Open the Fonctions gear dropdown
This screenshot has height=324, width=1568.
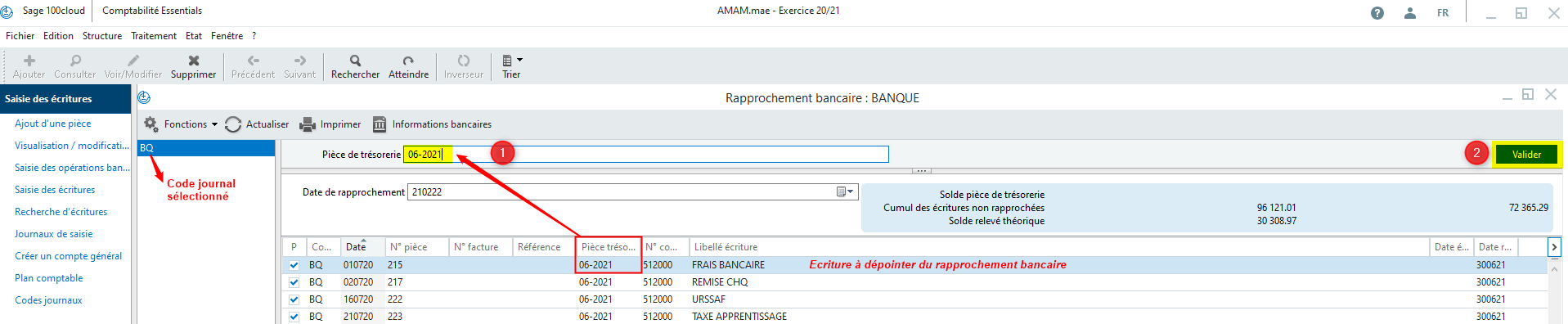tap(181, 124)
